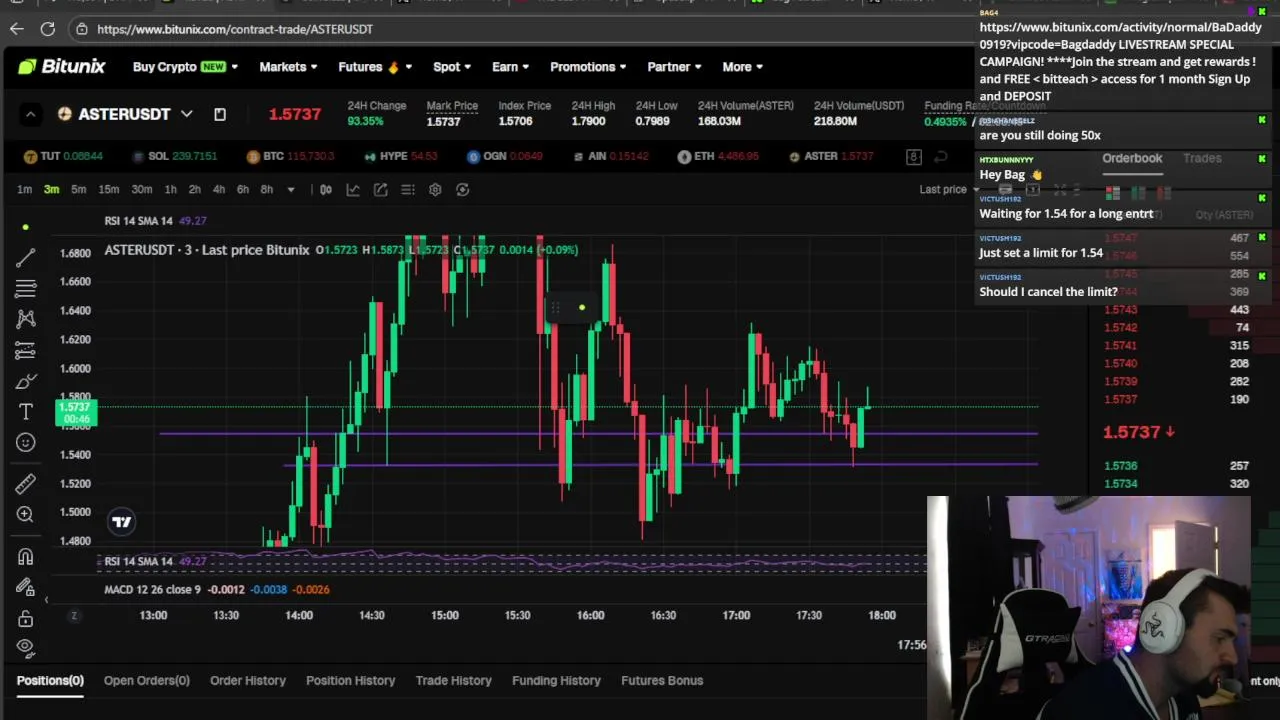Open the Fibonacci retracement tool
The height and width of the screenshot is (720, 1280).
coord(26,289)
